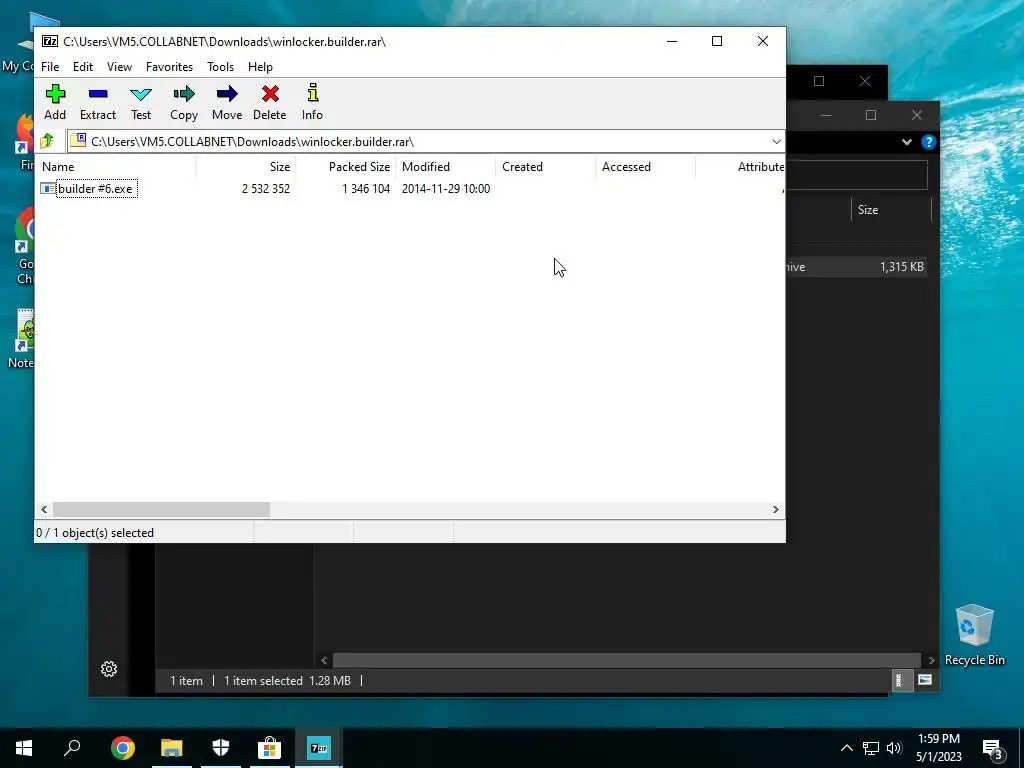The width and height of the screenshot is (1024, 768).
Task: Open the notification center icon
Action: point(993,748)
